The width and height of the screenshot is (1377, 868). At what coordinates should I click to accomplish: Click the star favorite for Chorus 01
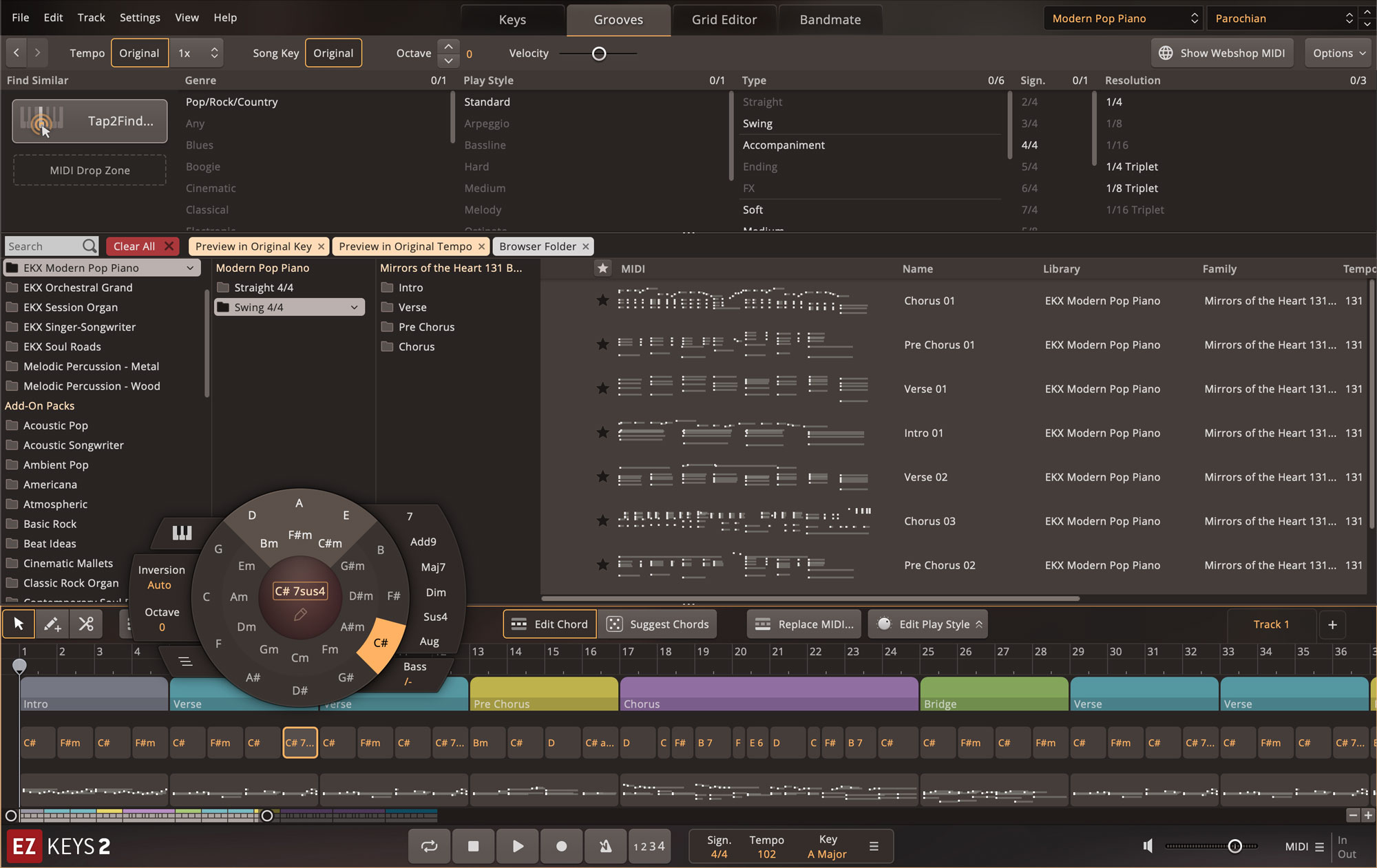click(x=602, y=301)
